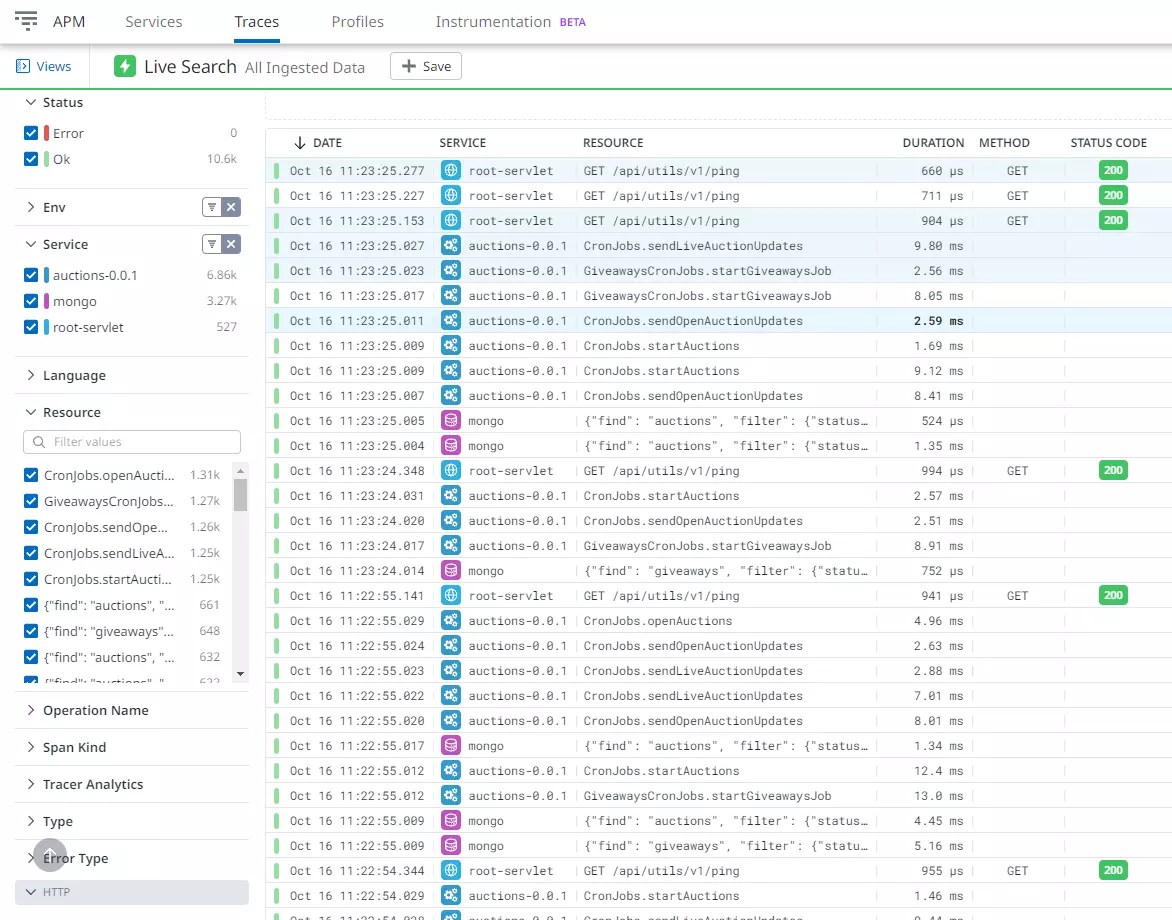Click the Save button
The width and height of the screenshot is (1172, 920).
point(426,65)
